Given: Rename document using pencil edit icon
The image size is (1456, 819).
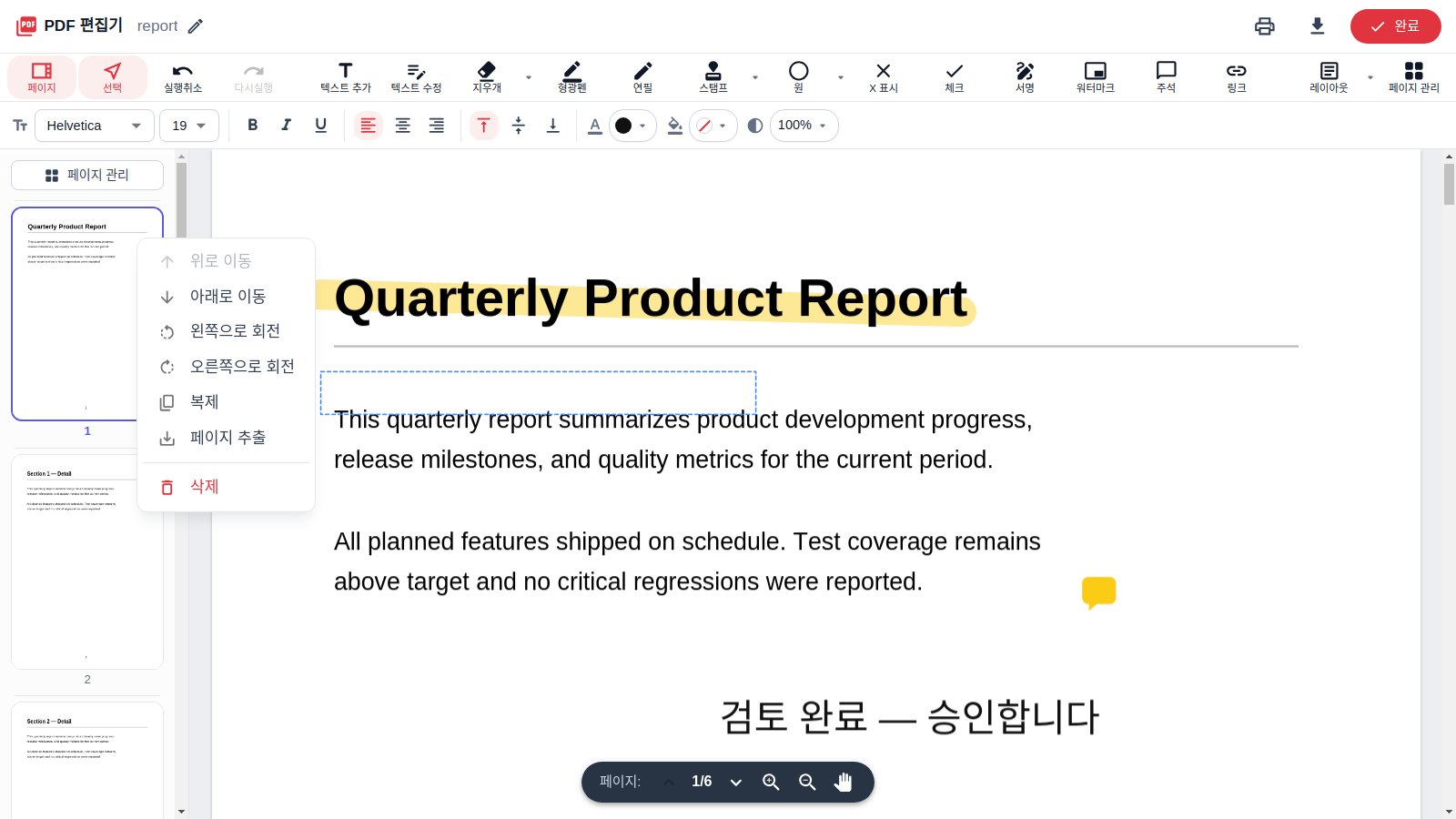Looking at the screenshot, I should click(195, 26).
